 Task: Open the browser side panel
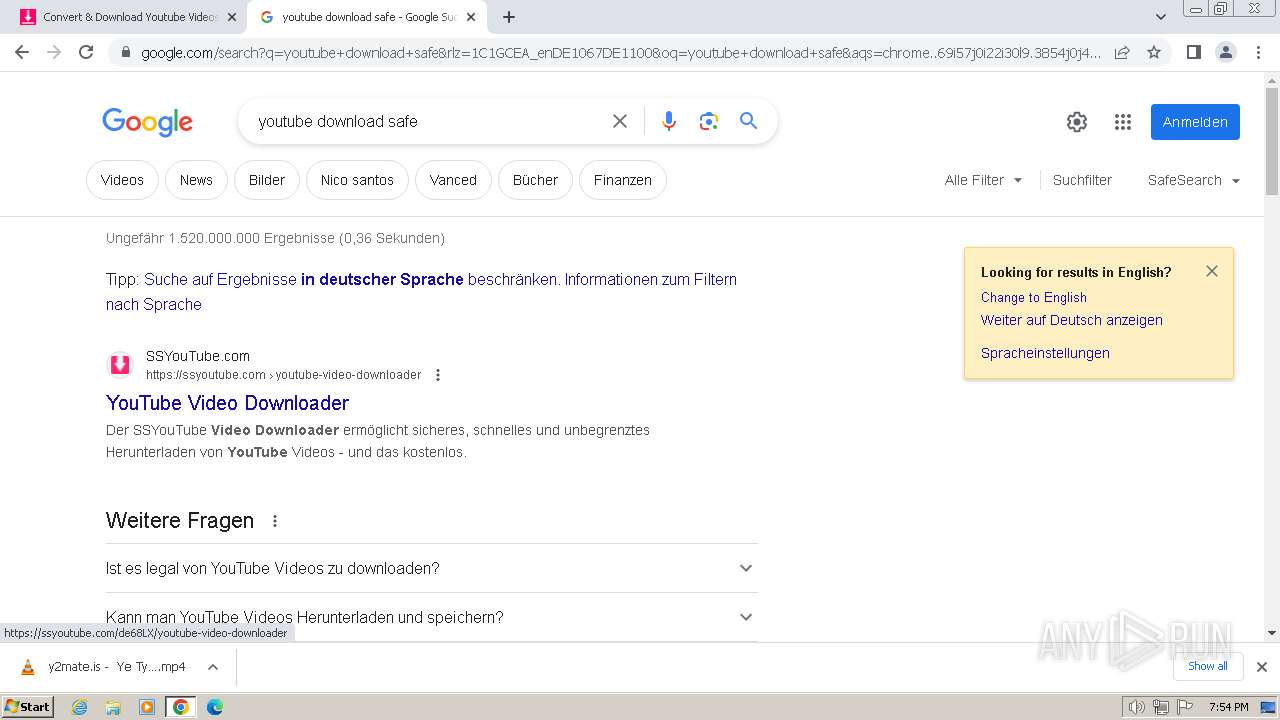tap(1193, 52)
